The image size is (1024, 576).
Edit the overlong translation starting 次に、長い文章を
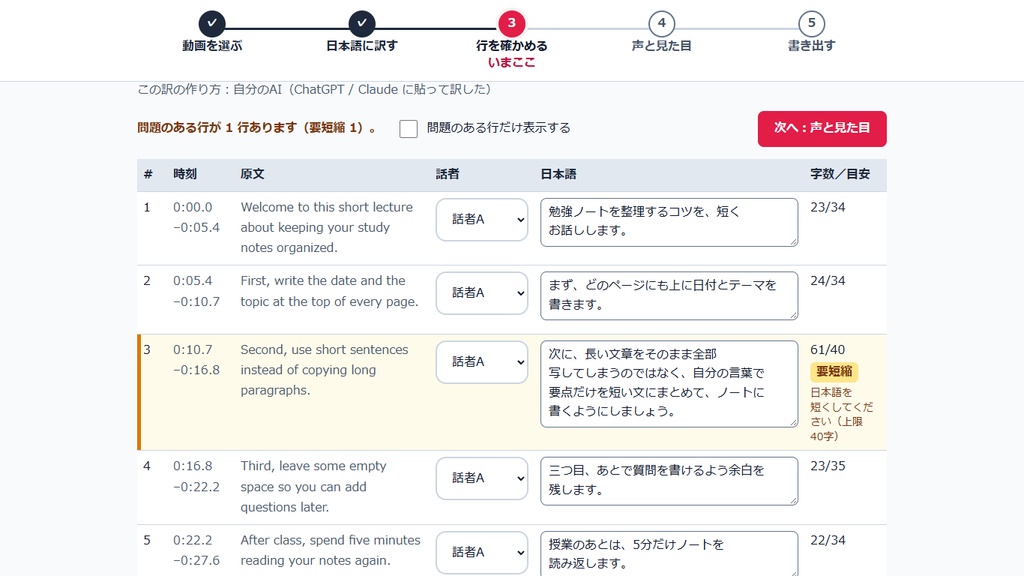(669, 384)
